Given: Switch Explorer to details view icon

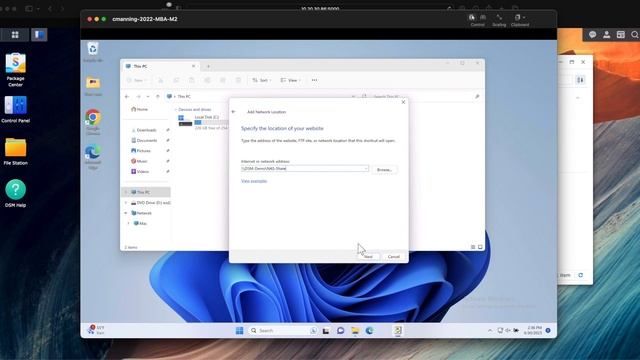Looking at the screenshot, I should 473,247.
